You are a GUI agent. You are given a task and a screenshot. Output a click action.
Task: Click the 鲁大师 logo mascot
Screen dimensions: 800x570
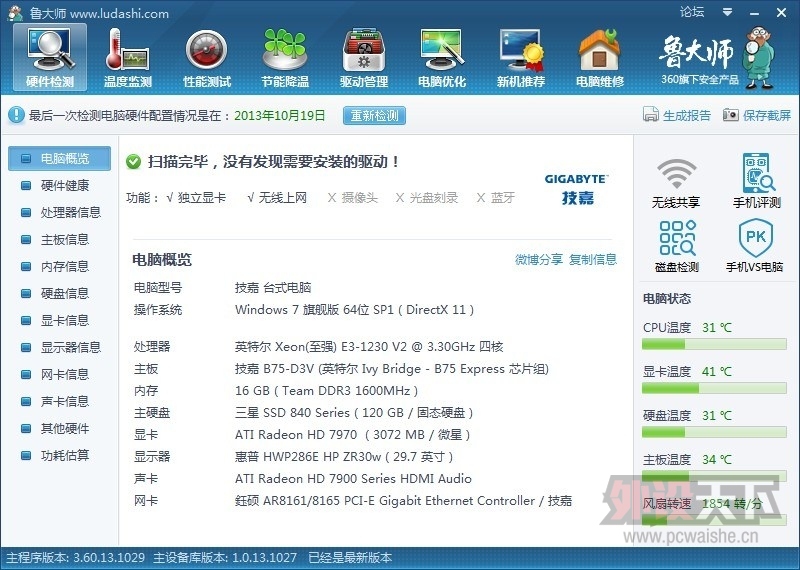(761, 57)
